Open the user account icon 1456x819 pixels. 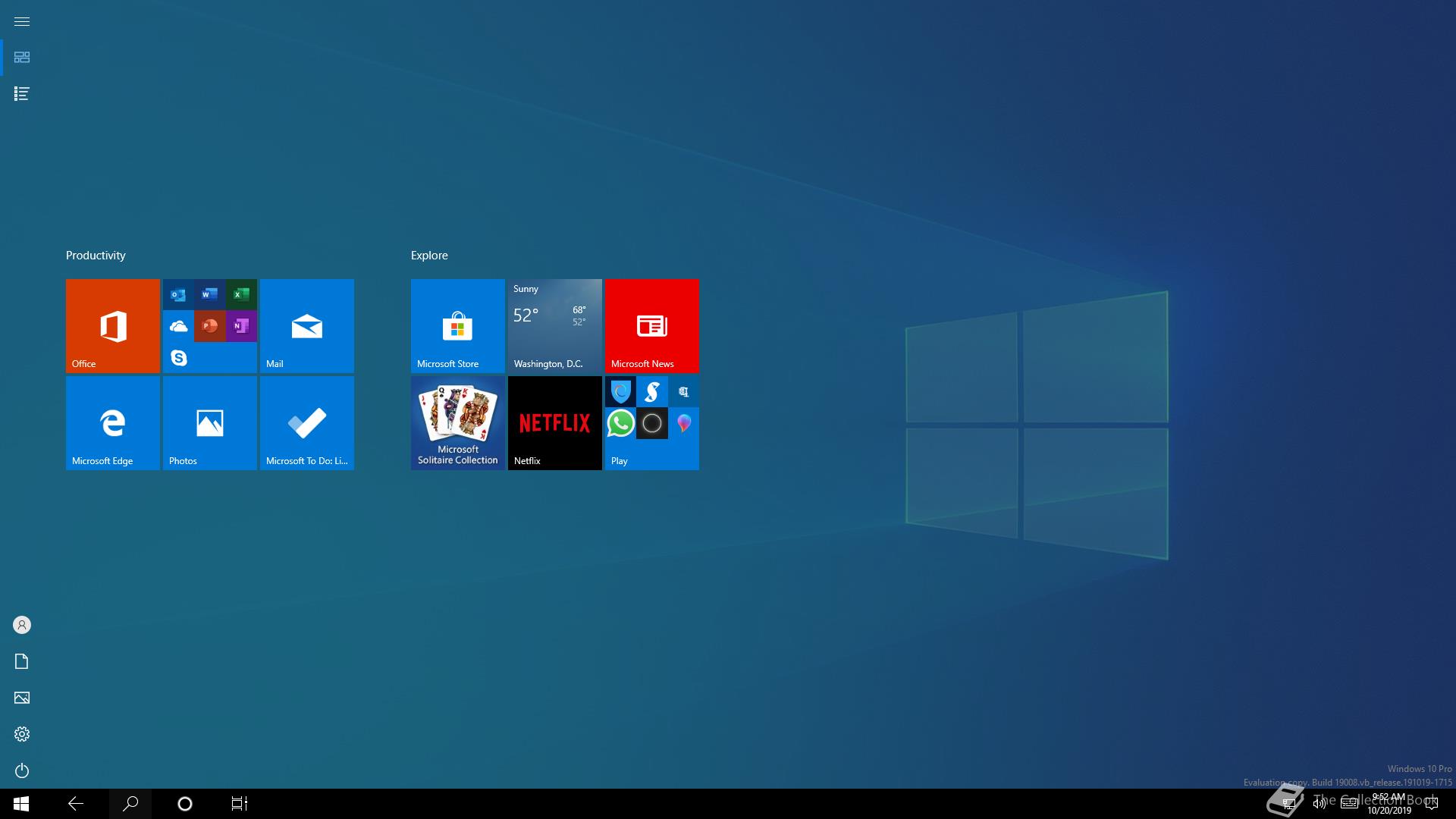[x=22, y=625]
